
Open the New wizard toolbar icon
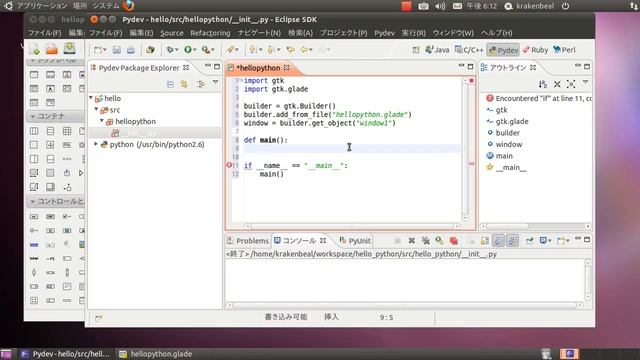[98, 50]
